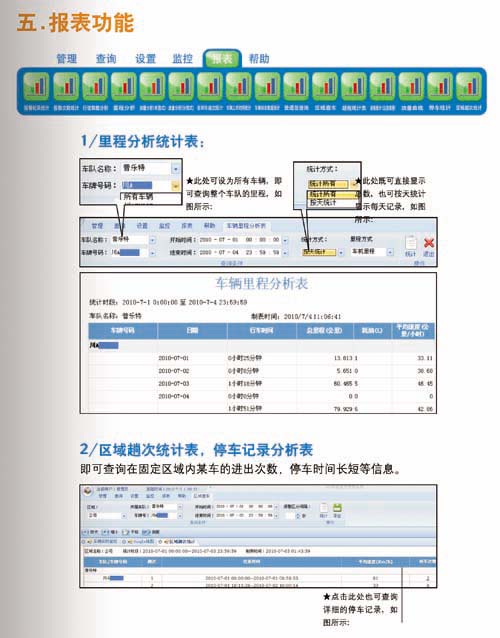This screenshot has height=638, width=500.
Task: Click the thirteenth report chart icon
Action: click(x=382, y=86)
